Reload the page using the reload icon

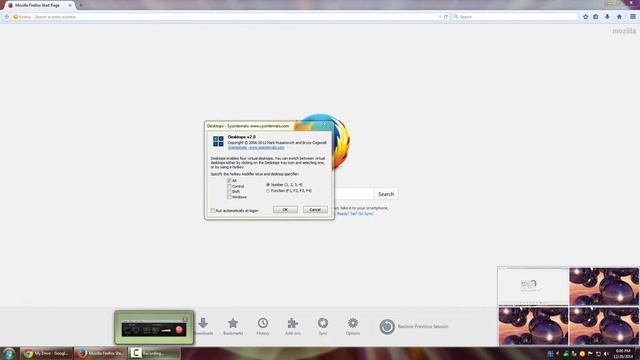(446, 17)
